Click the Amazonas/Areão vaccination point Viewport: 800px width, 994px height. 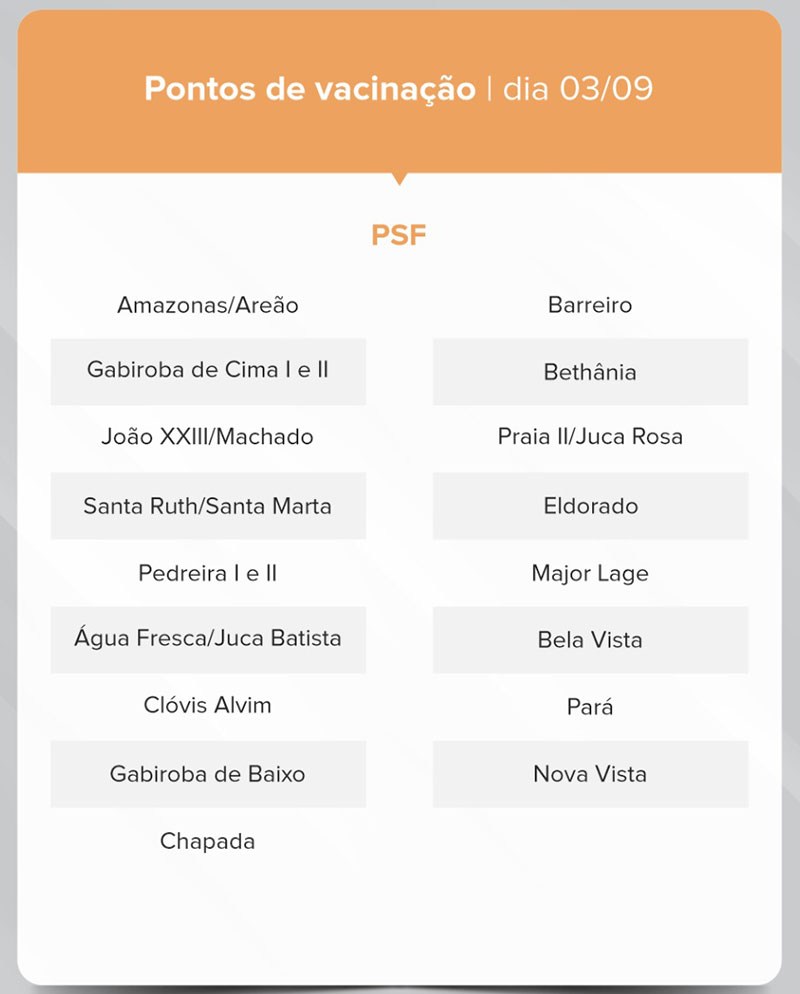(x=208, y=305)
